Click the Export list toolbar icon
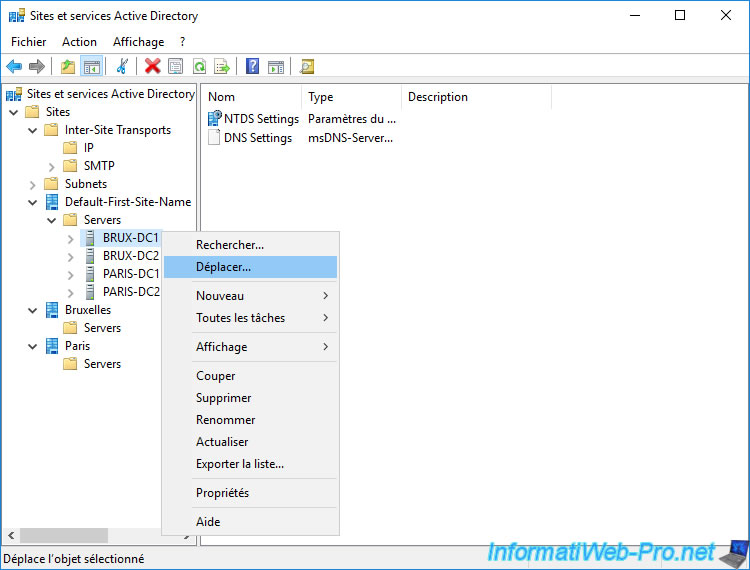This screenshot has width=750, height=570. tap(222, 67)
